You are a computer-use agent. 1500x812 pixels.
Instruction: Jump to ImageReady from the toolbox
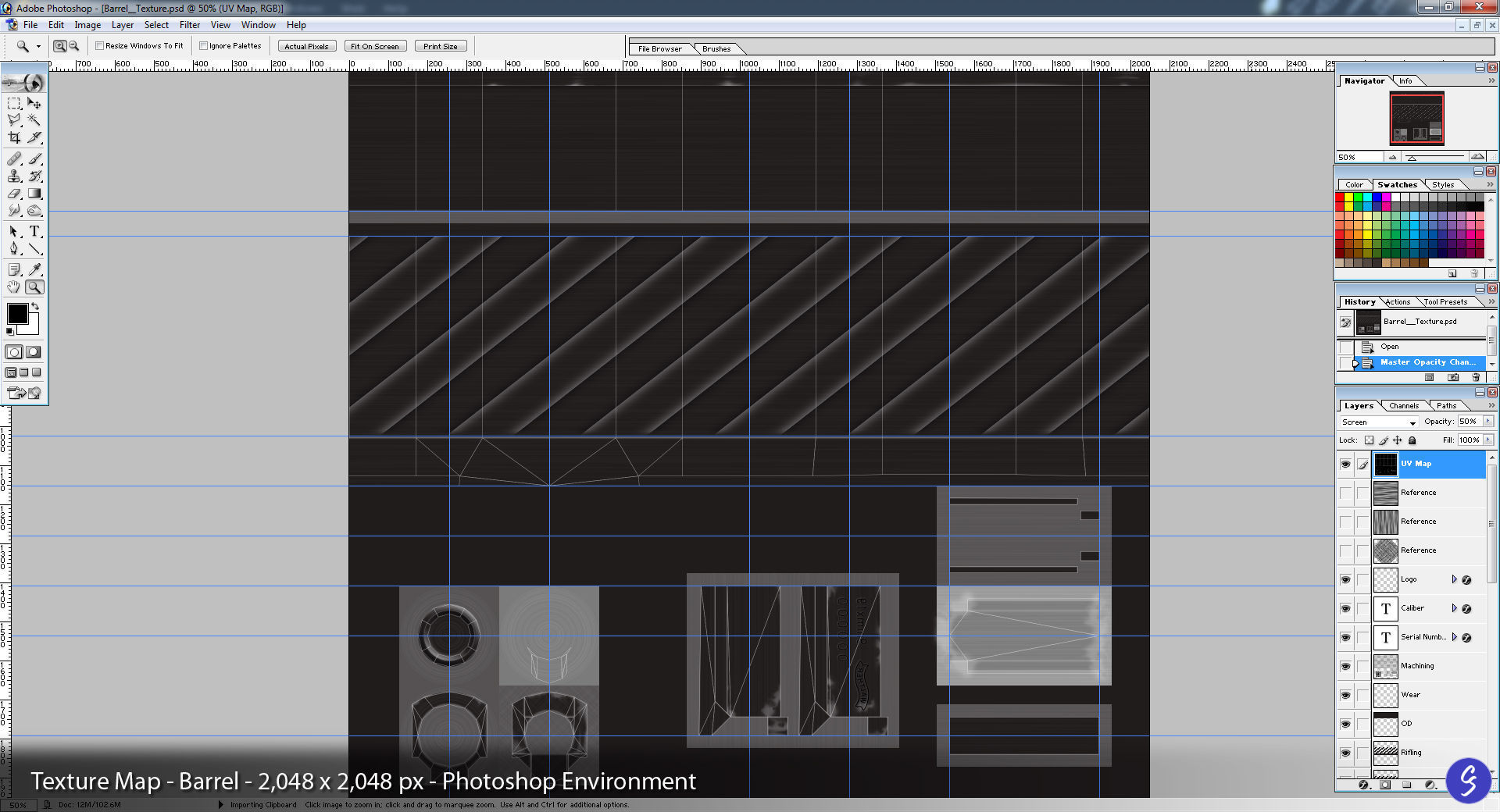pos(24,393)
